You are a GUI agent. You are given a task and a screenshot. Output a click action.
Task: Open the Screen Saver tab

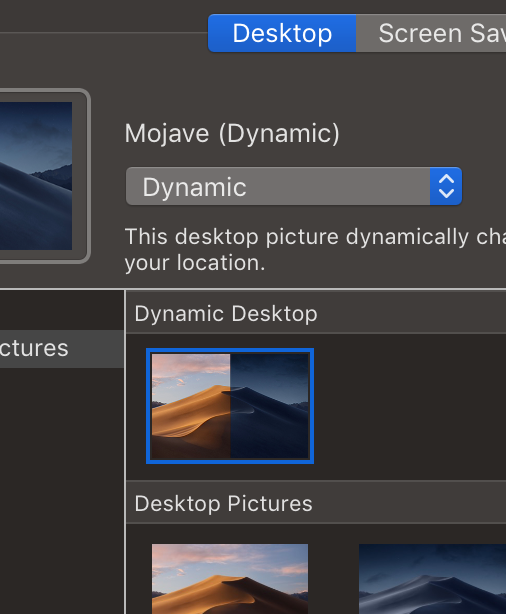[431, 33]
